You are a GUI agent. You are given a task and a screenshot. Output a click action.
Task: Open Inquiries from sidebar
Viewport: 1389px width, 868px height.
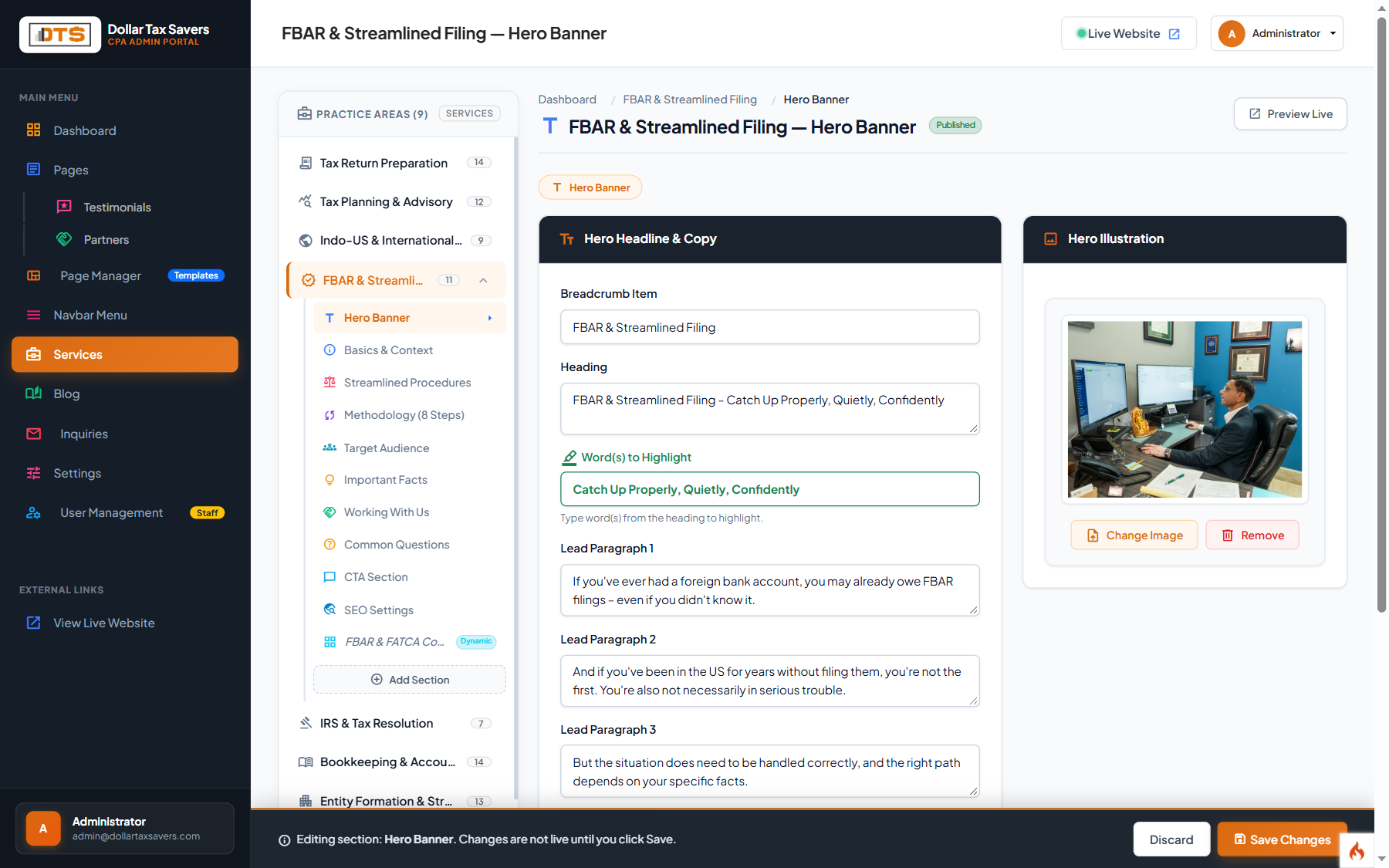[125, 434]
